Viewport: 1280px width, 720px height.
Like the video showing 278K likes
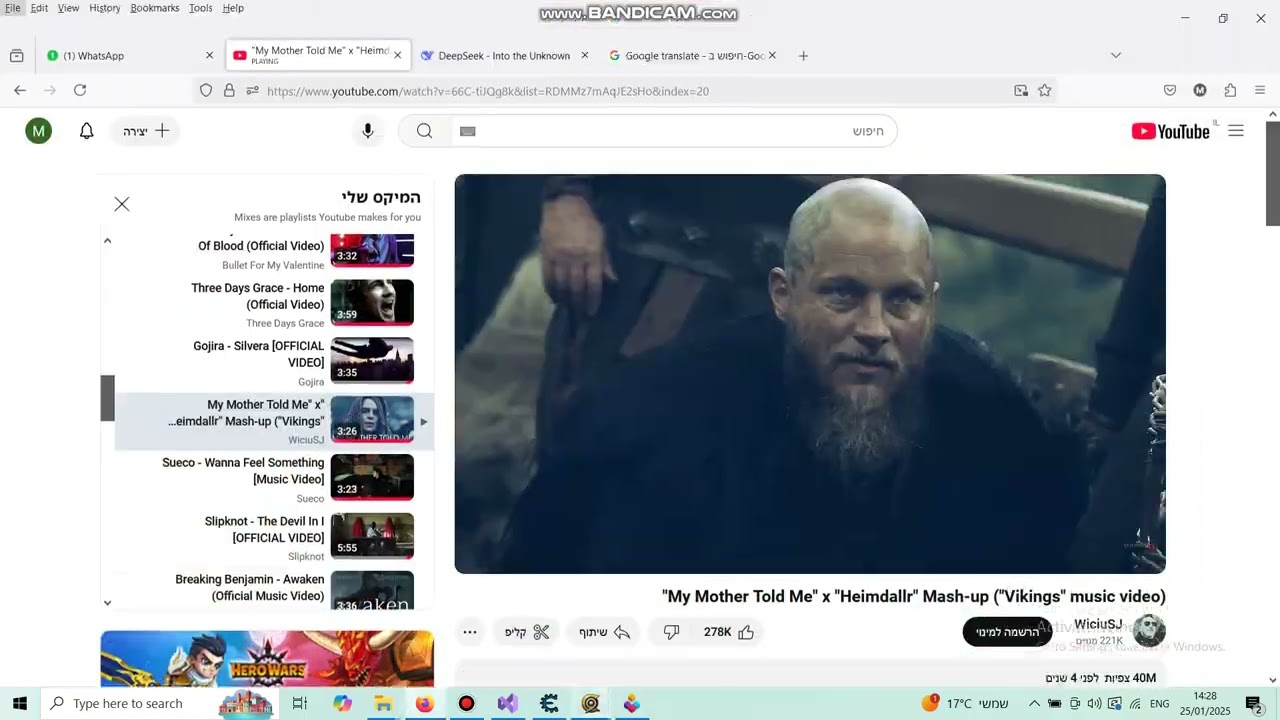click(x=729, y=632)
